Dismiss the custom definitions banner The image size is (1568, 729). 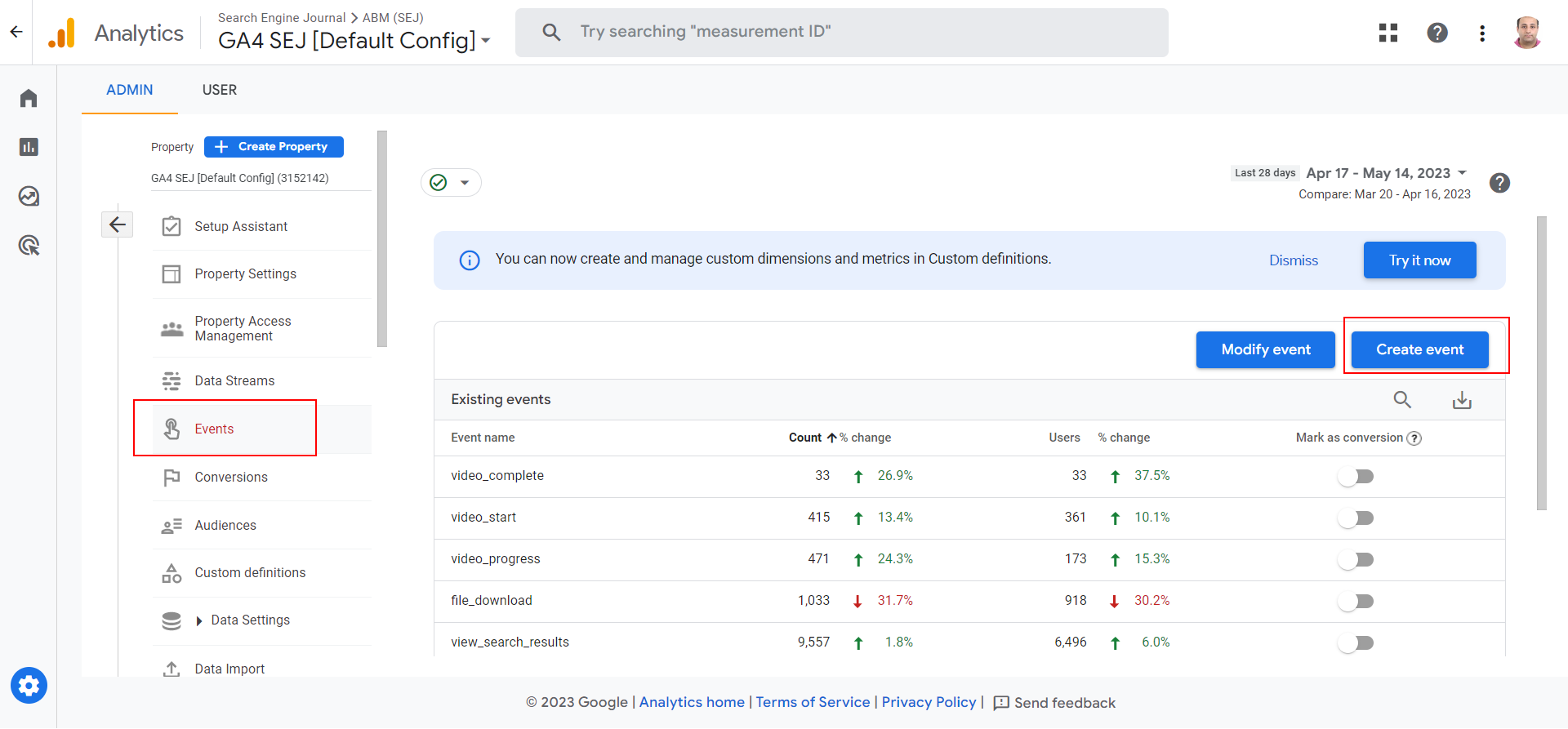pos(1294,260)
